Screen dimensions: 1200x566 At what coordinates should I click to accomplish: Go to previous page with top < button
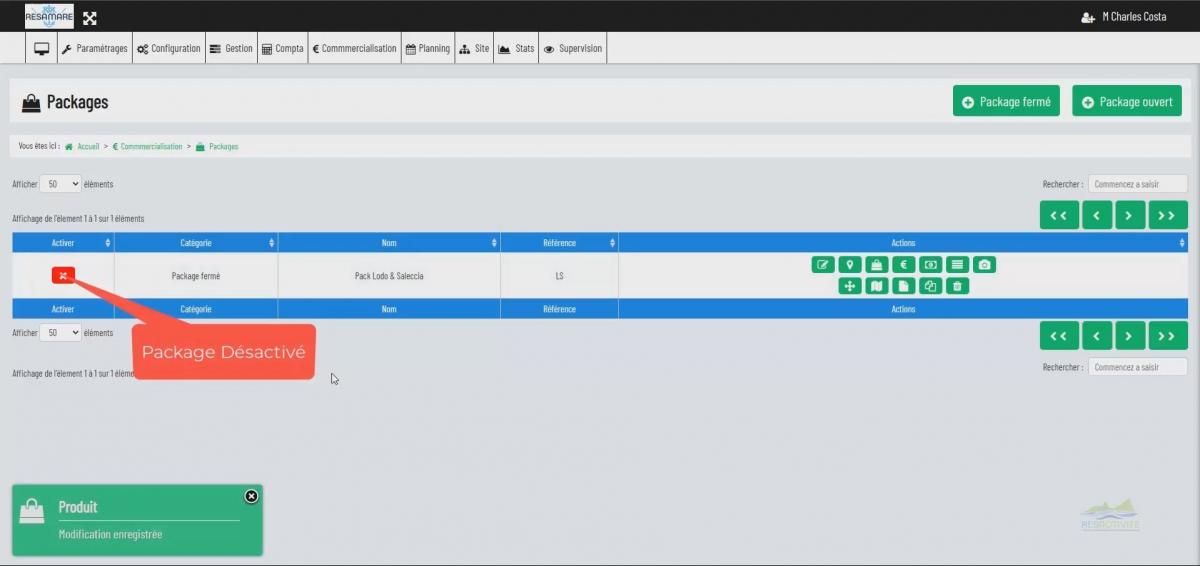click(1097, 215)
